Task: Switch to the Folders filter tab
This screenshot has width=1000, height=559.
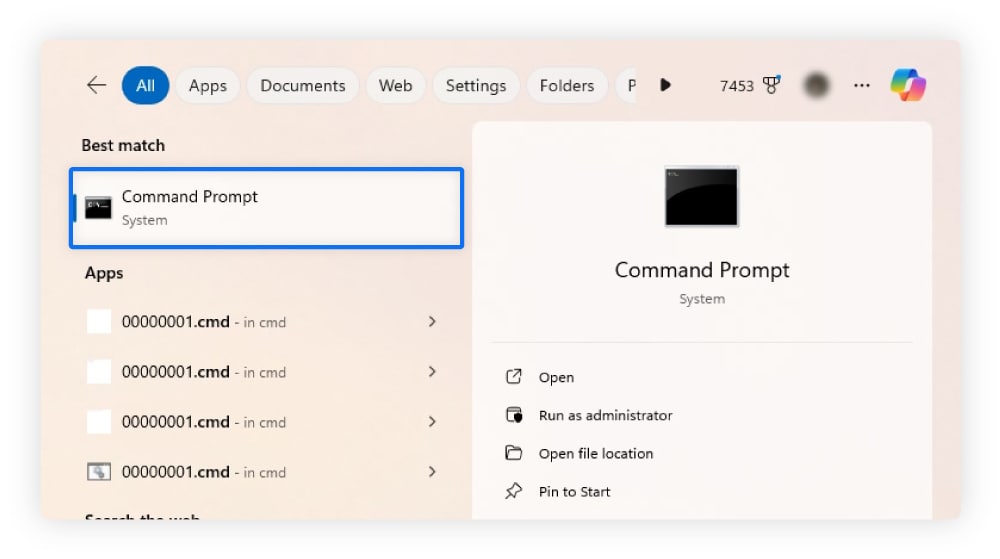Action: (x=567, y=85)
